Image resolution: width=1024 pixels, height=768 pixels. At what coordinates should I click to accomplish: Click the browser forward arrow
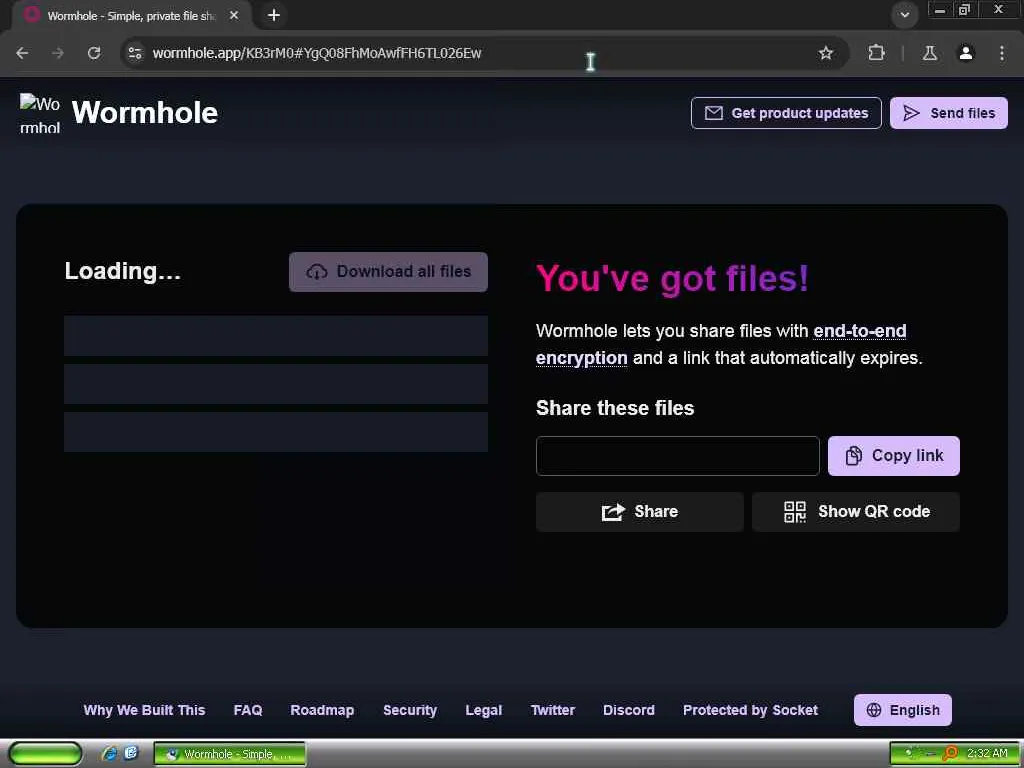point(58,53)
